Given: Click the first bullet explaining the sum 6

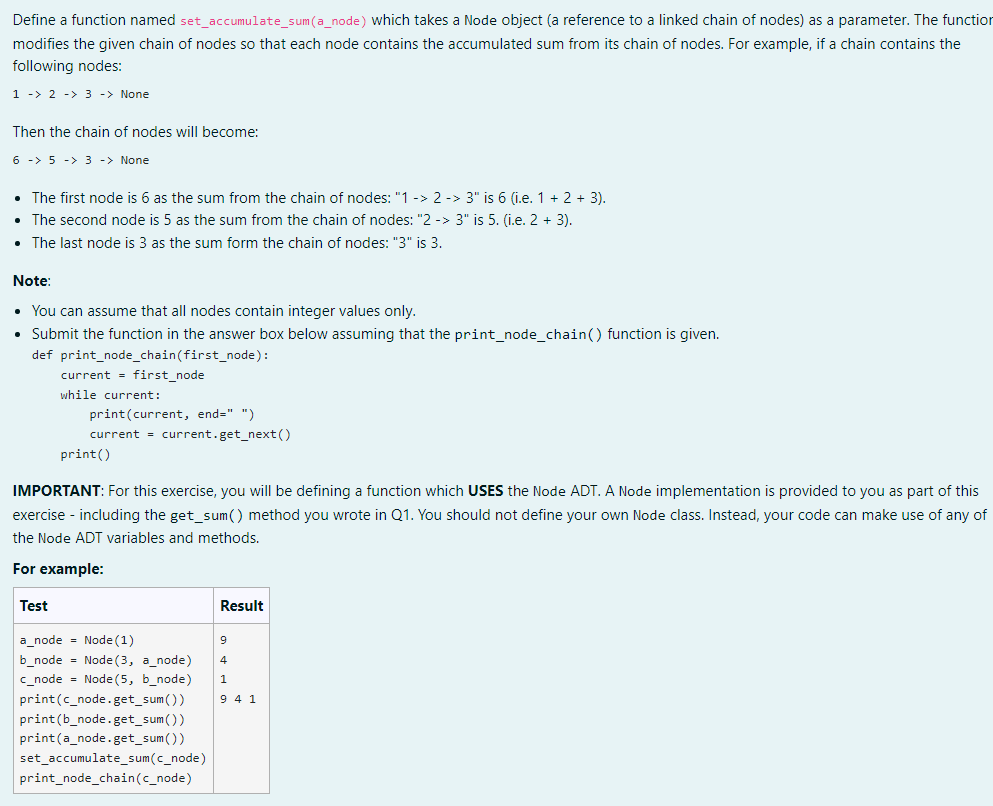Looking at the screenshot, I should click(319, 197).
